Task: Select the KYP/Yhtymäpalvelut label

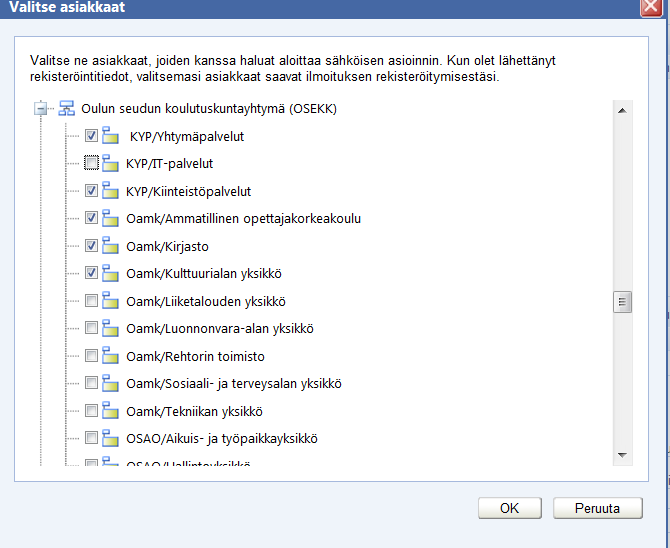Action: pyautogui.click(x=187, y=137)
